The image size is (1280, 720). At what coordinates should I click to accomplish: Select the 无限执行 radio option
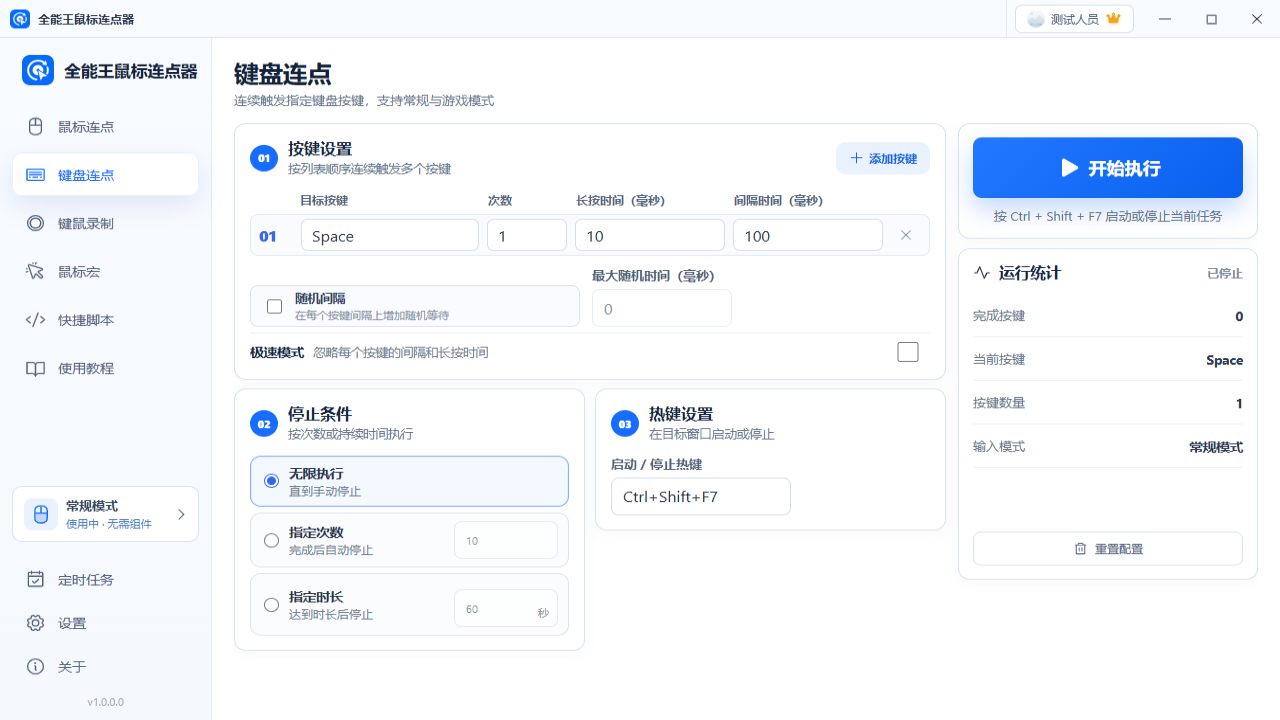pyautogui.click(x=271, y=481)
